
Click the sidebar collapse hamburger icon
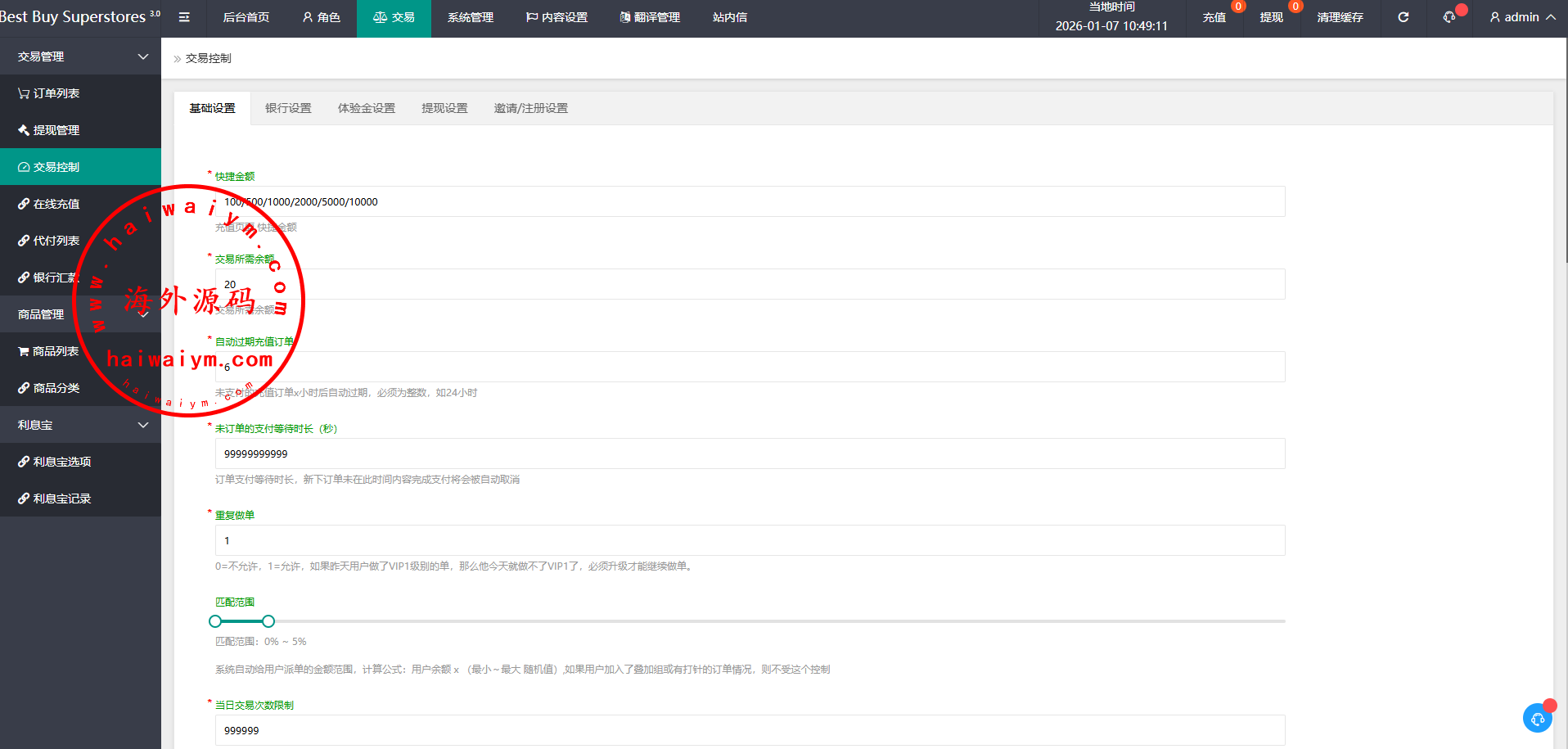[x=184, y=17]
